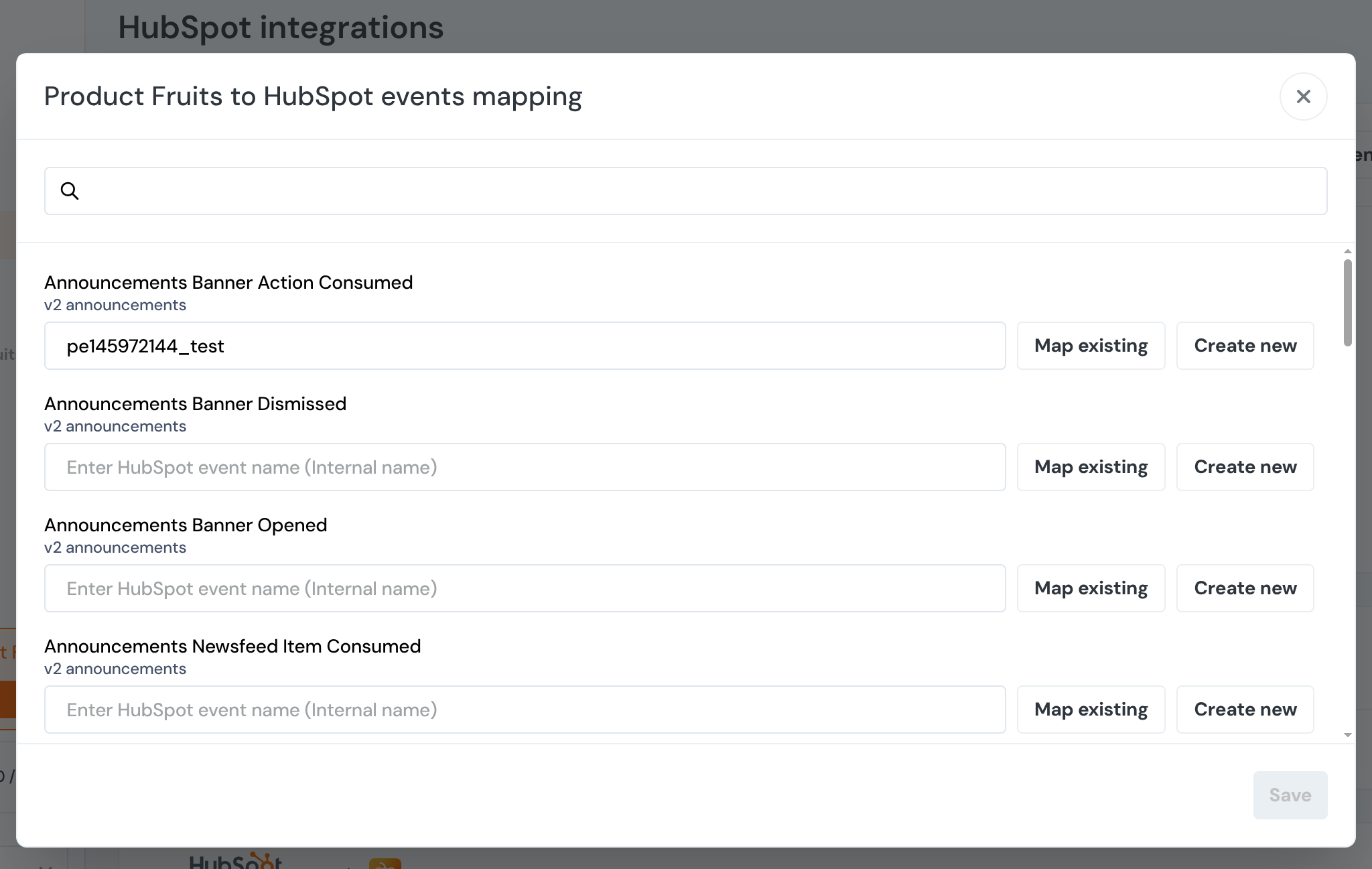Click the pe145972144_test event name field

525,346
